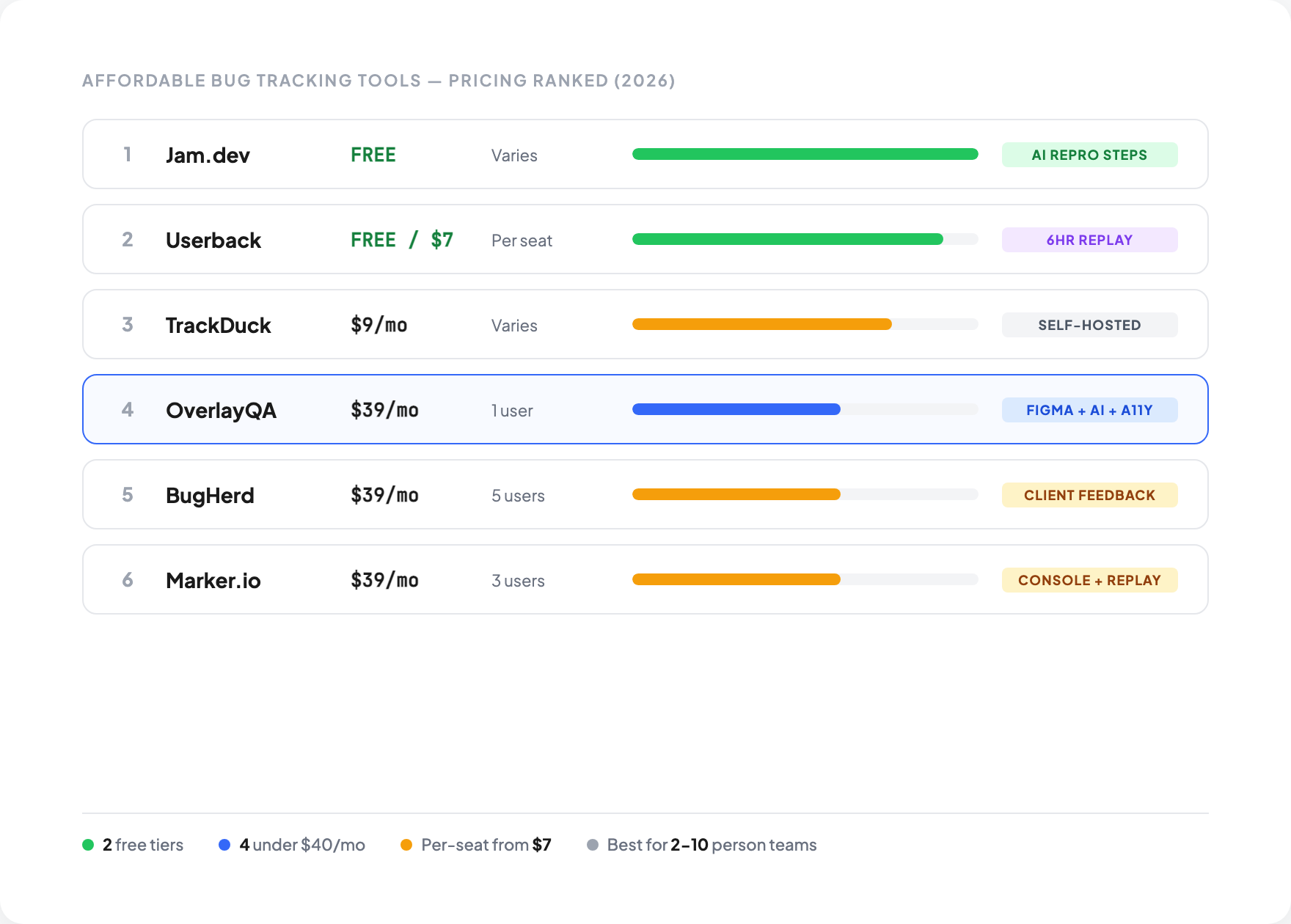Viewport: 1291px width, 924px height.
Task: Click rank number 4 in OverlayQA row
Action: pos(128,409)
